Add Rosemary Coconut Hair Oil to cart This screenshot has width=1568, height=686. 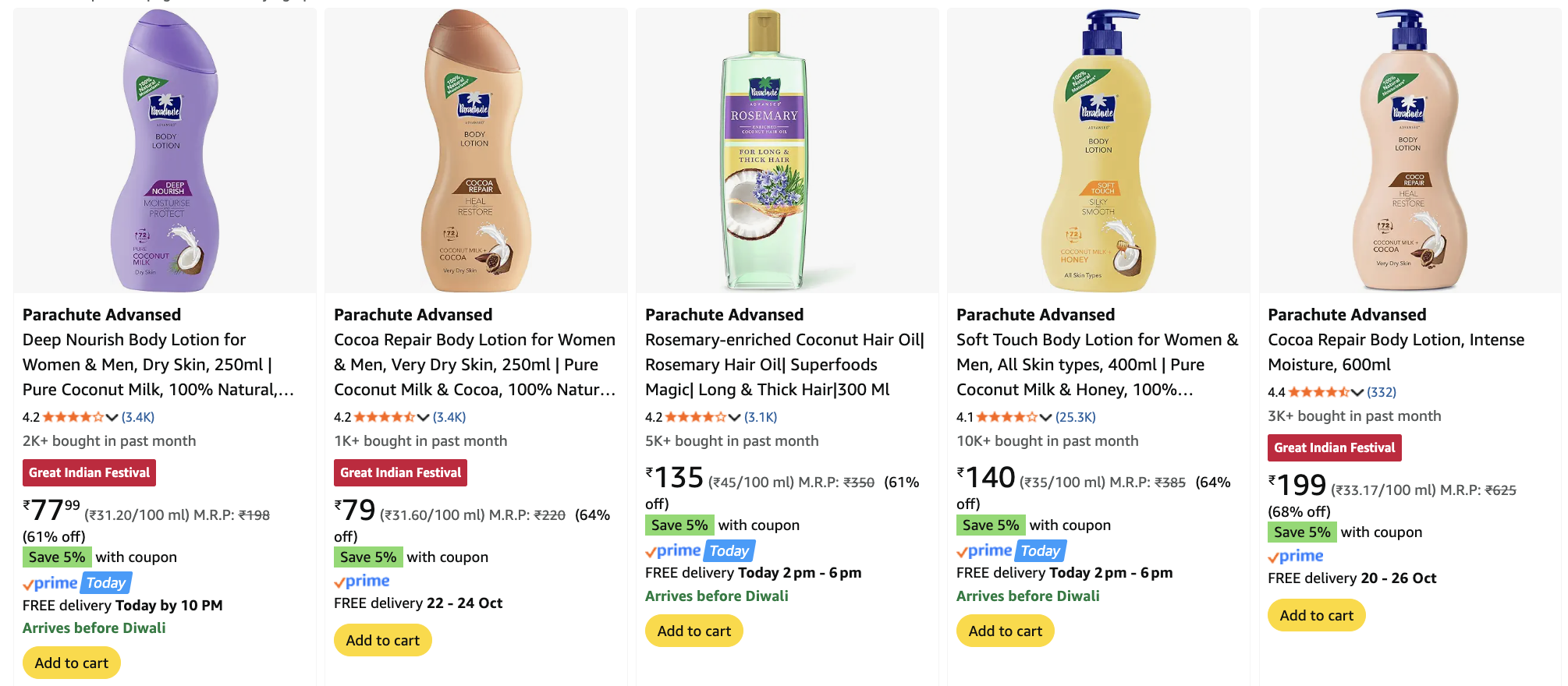tap(694, 631)
